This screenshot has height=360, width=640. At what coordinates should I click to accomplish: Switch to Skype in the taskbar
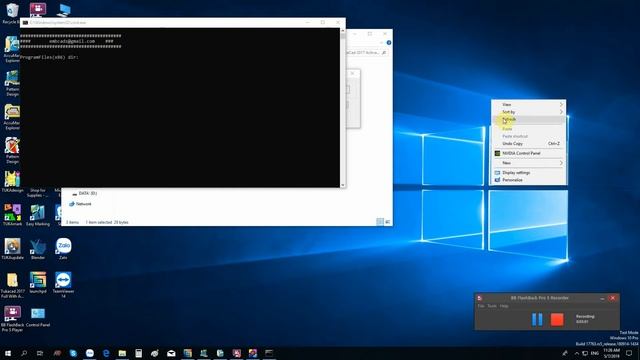click(73, 353)
